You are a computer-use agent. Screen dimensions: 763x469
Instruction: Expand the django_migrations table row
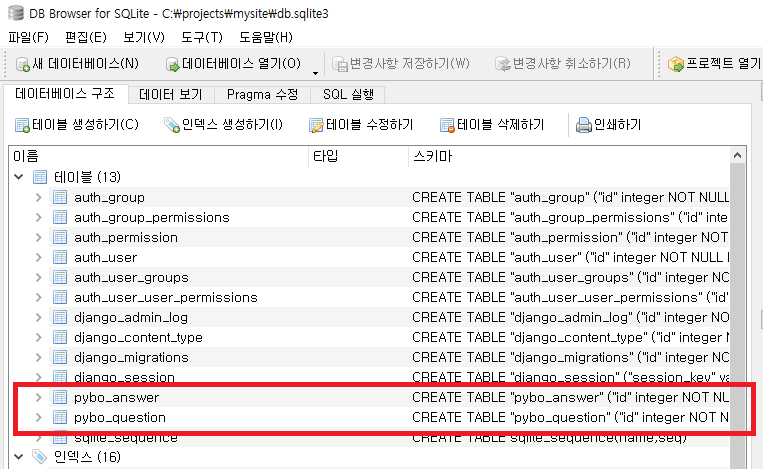point(38,357)
